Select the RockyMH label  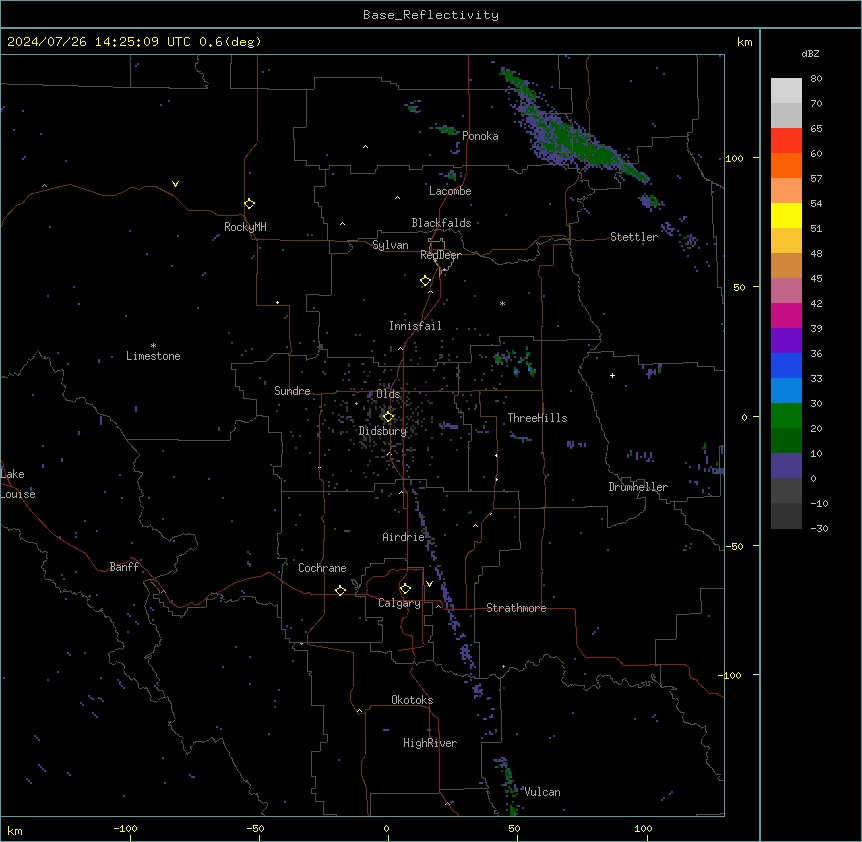[x=245, y=228]
